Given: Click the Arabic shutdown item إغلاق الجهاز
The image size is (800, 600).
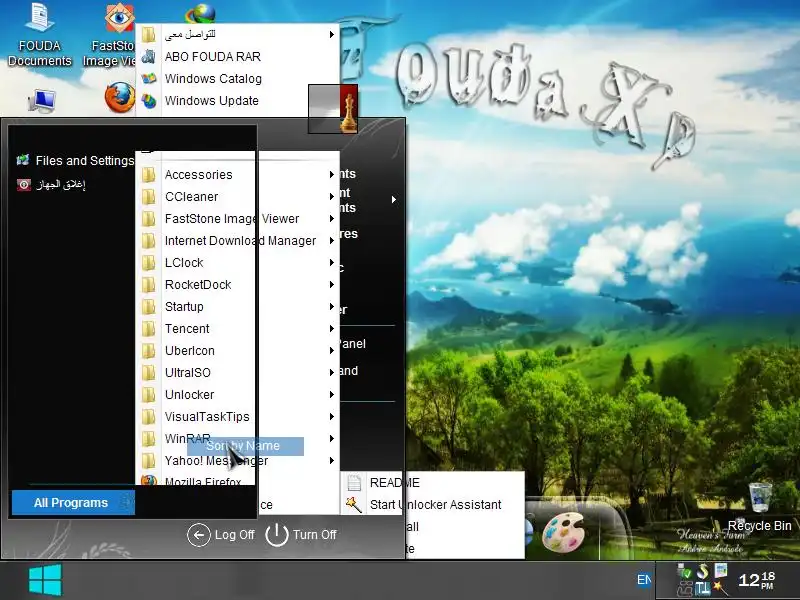Looking at the screenshot, I should click(51, 184).
